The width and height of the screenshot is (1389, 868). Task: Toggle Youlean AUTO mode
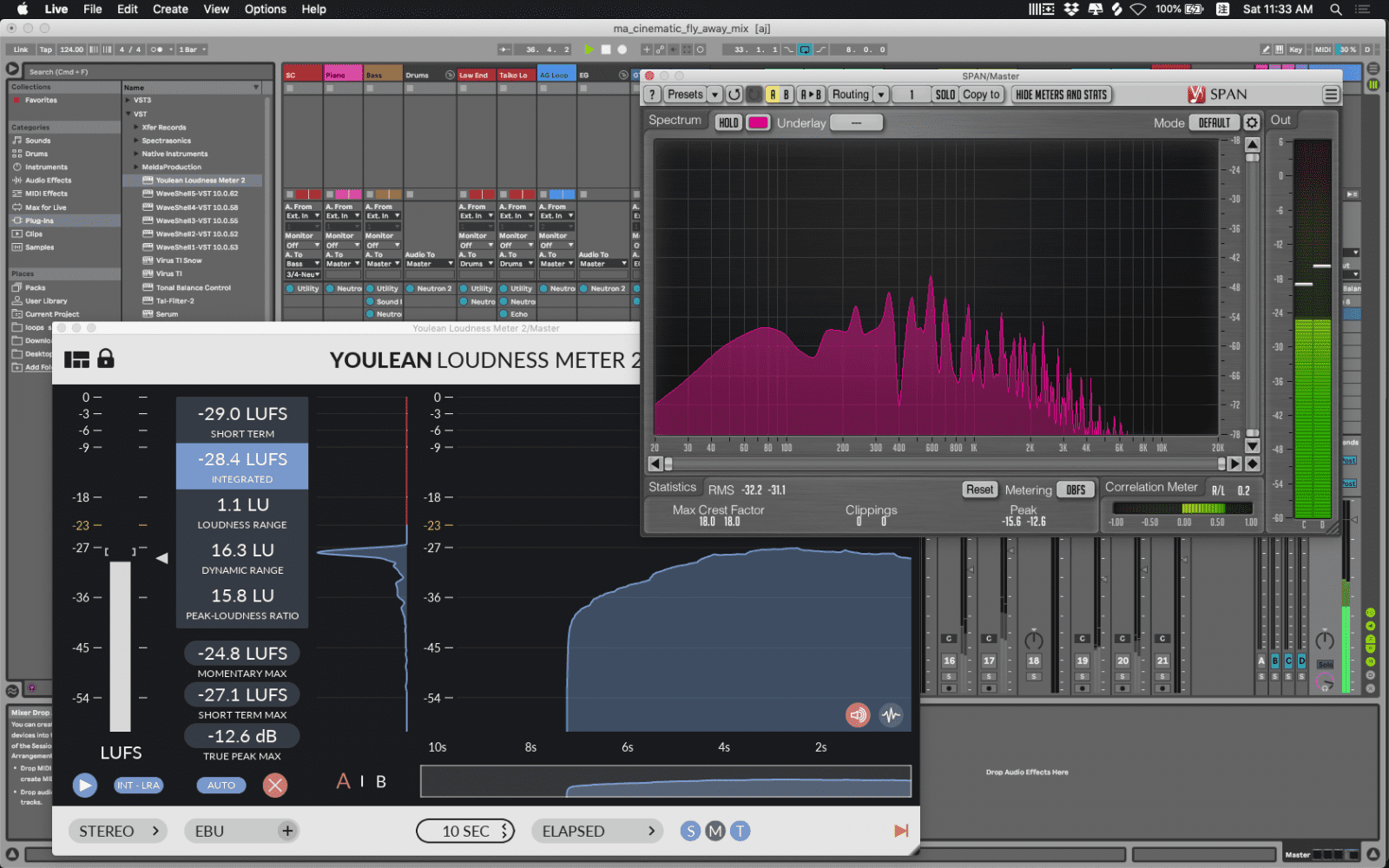(x=221, y=786)
